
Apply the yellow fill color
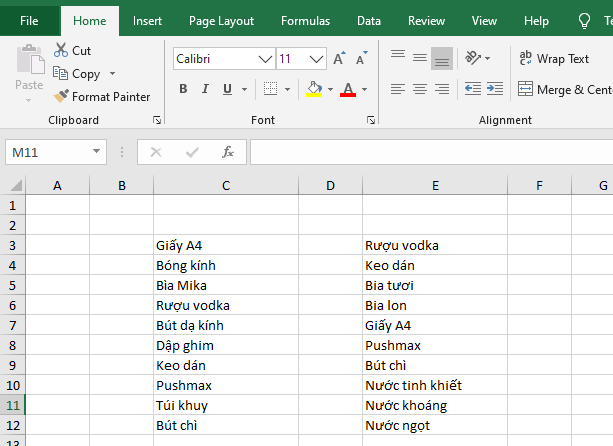pos(314,89)
